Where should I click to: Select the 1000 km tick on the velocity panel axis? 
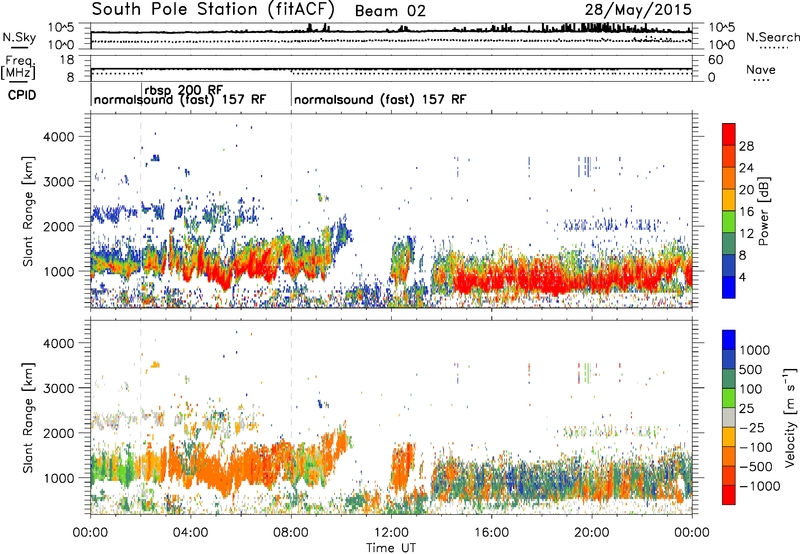(59, 478)
